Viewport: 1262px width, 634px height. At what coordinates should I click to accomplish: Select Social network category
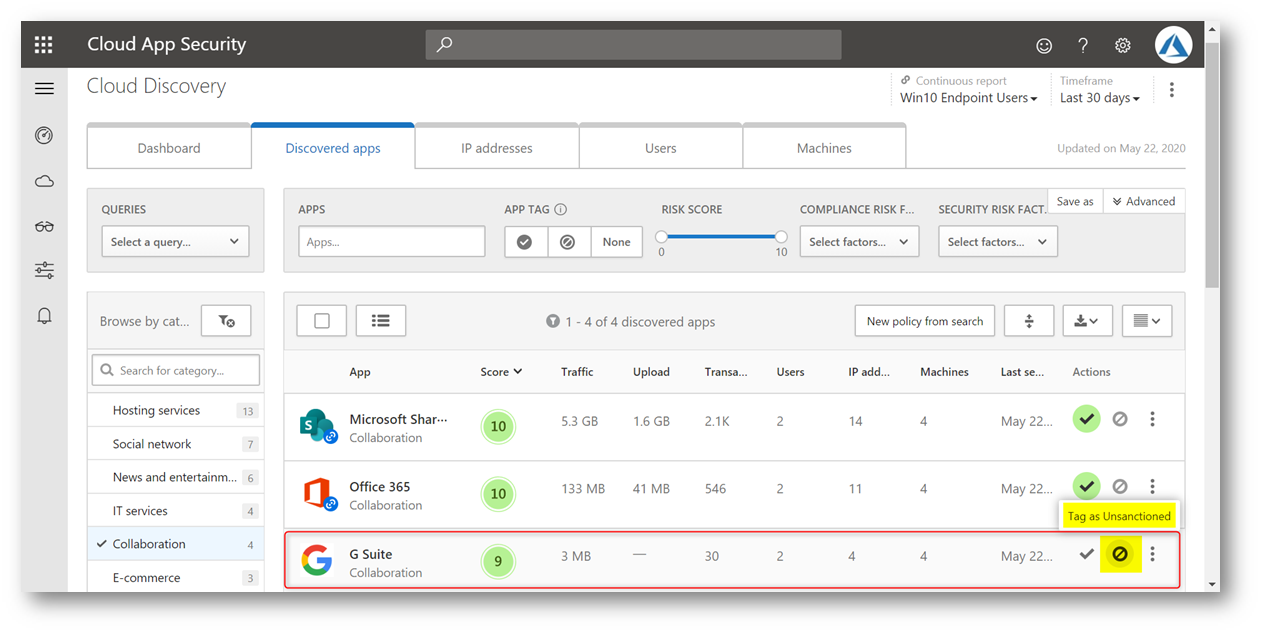click(x=176, y=444)
